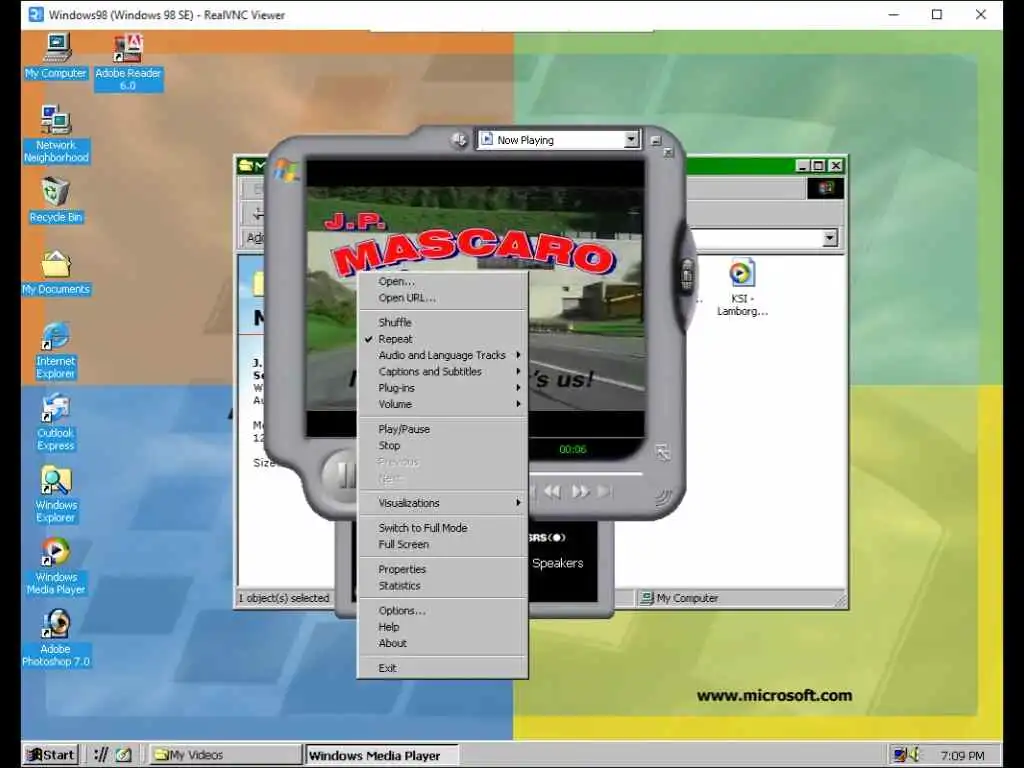Select Help in the context menu
This screenshot has width=1024, height=768.
click(443, 627)
